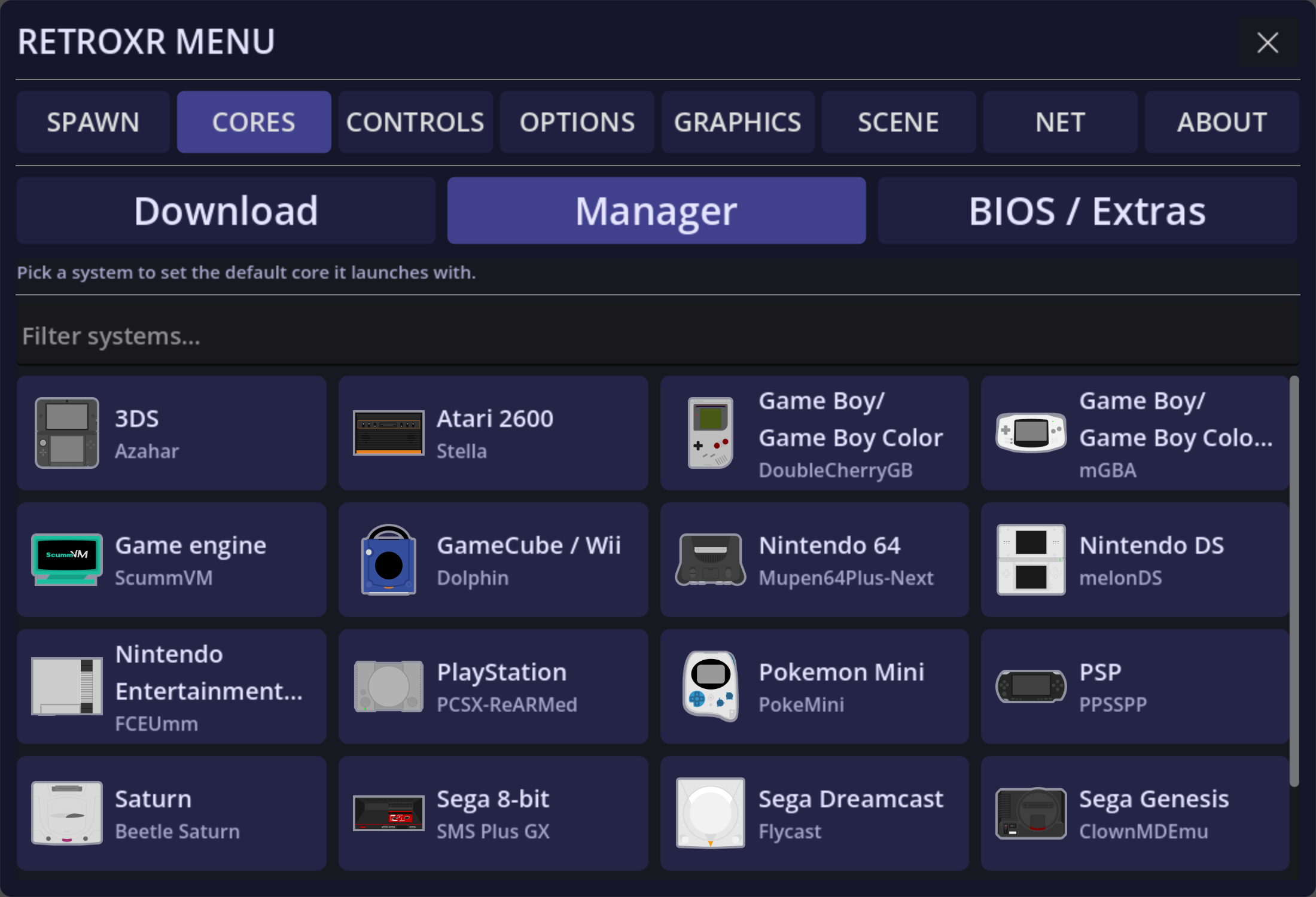Open the GRAPHICS tab

[x=738, y=122]
